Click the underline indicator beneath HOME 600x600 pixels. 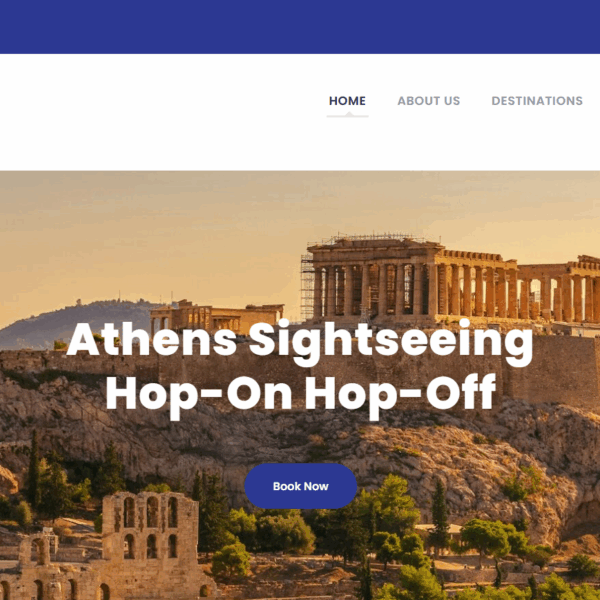(x=347, y=115)
